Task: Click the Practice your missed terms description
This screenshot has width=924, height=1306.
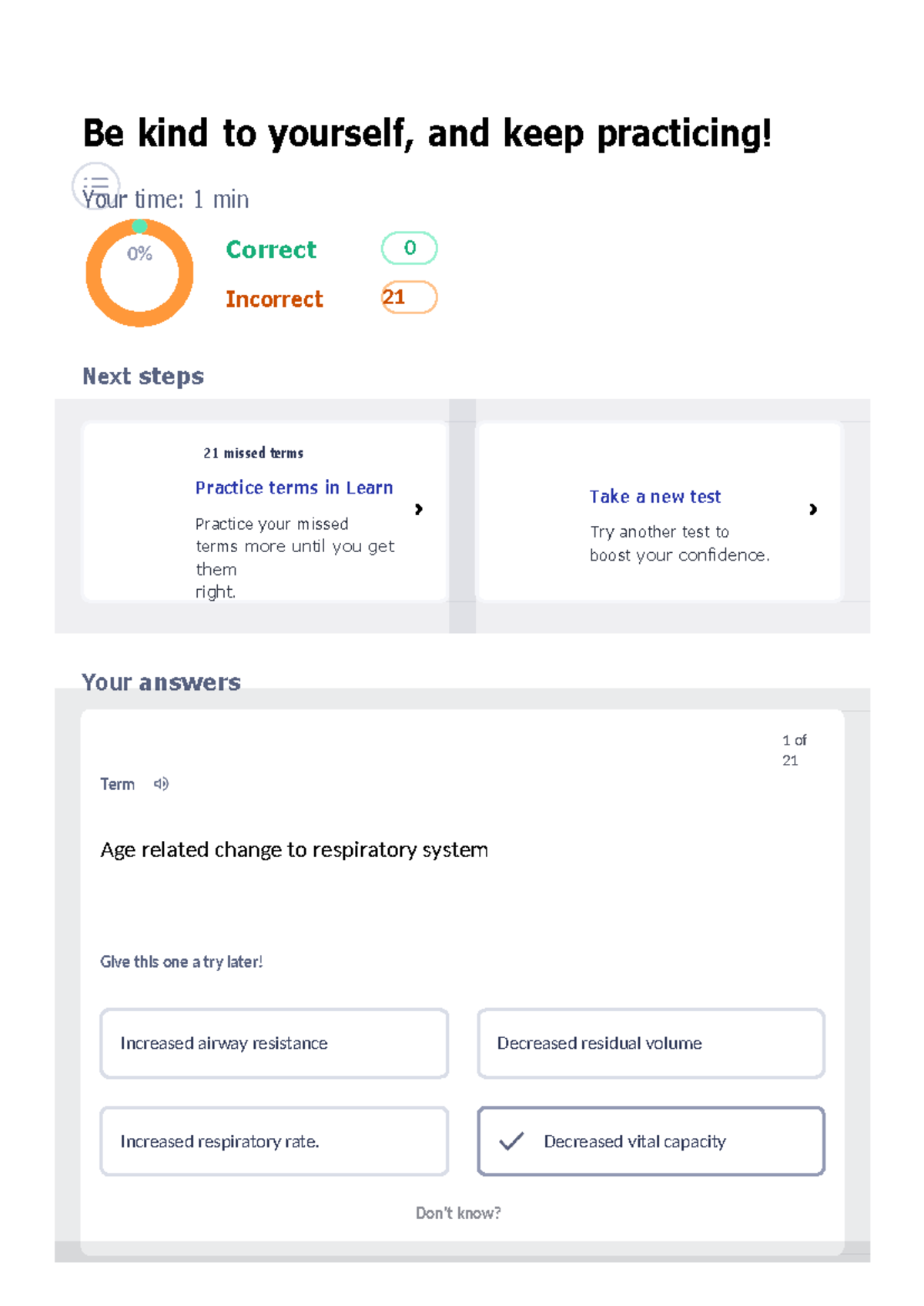Action: 295,558
